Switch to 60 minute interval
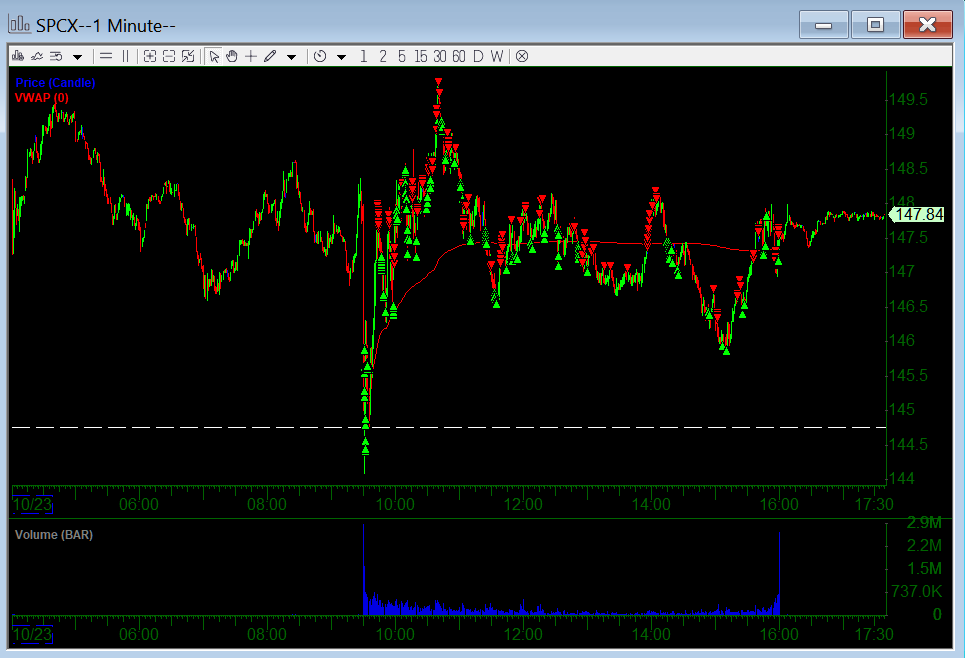This screenshot has height=658, width=965. click(458, 57)
